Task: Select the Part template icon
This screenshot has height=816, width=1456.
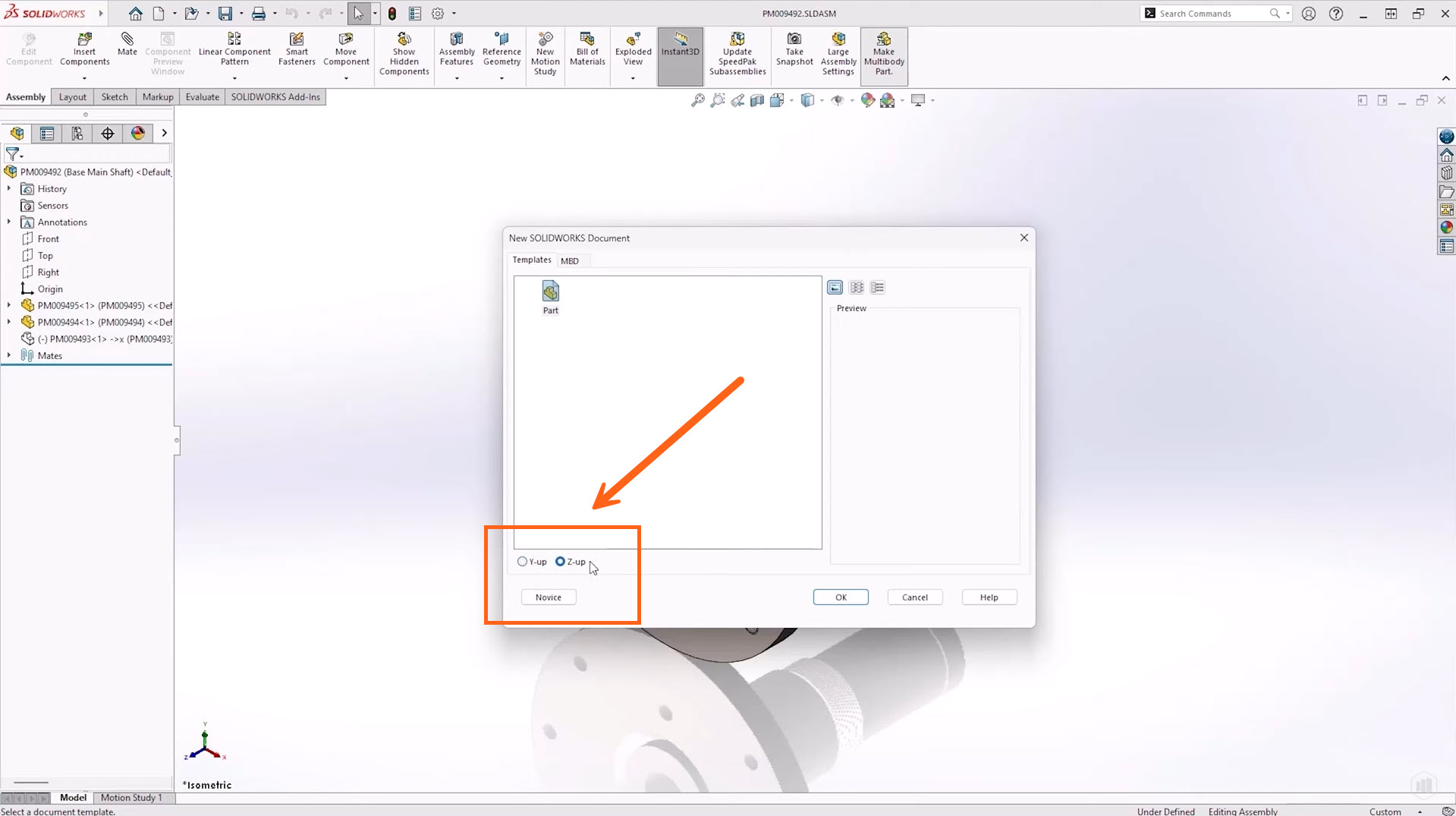Action: (550, 292)
